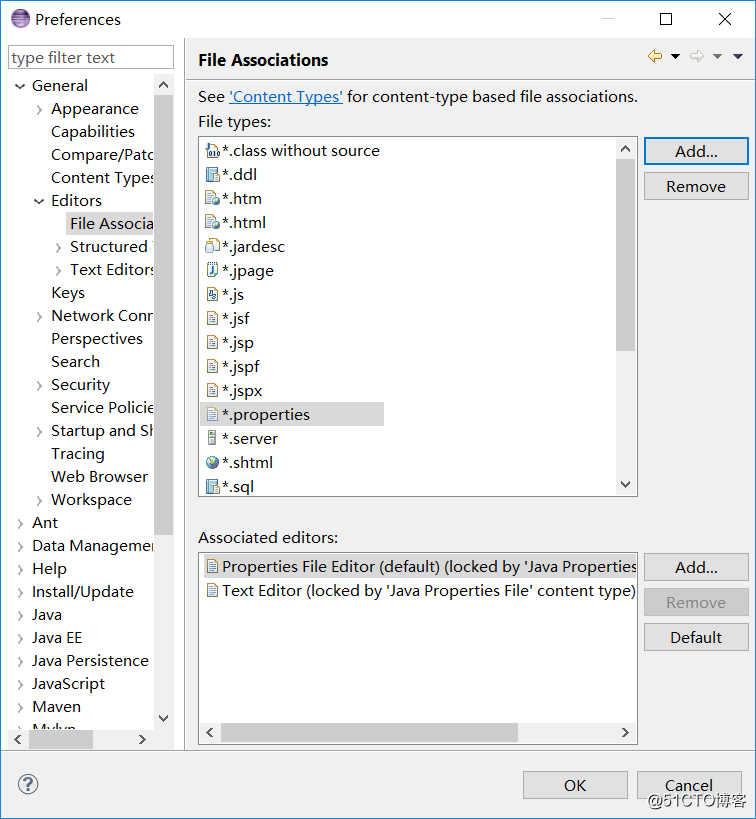
Task: Open the Web Browser preference page
Action: tap(99, 476)
